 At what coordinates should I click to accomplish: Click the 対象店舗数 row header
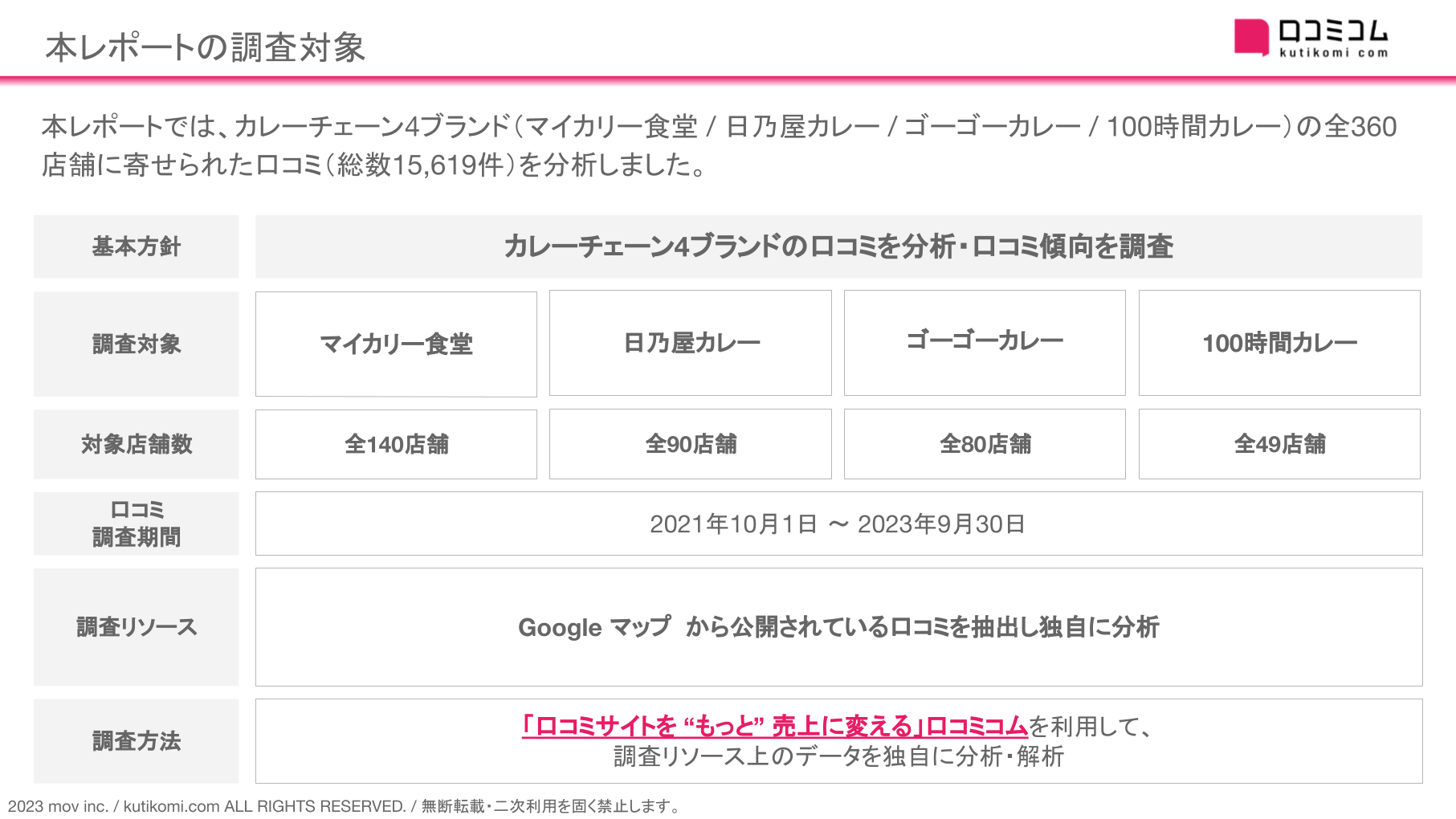137,444
